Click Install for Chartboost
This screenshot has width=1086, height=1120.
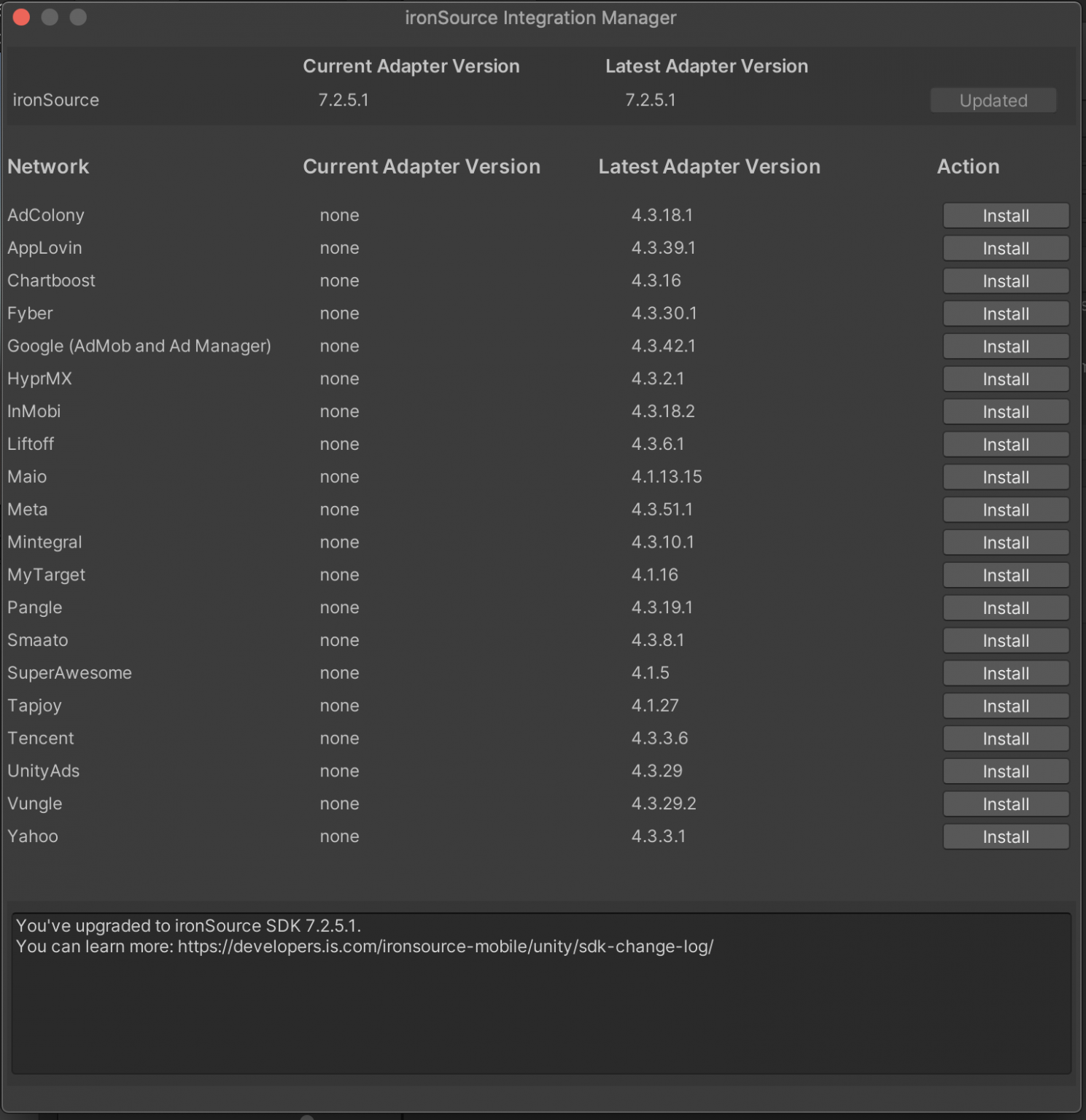click(x=1005, y=281)
